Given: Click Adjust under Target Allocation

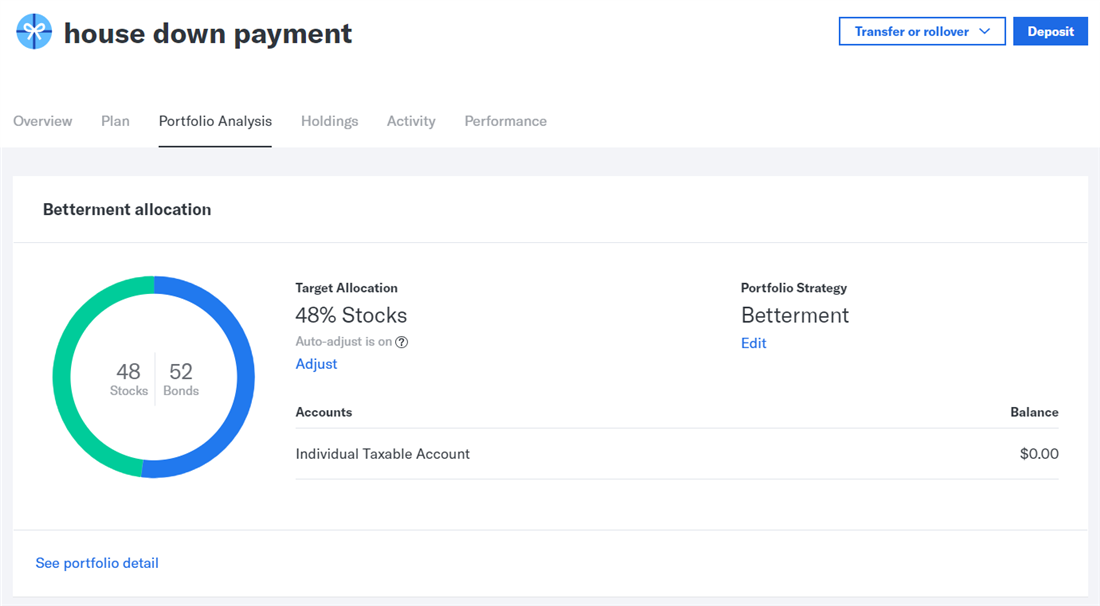Looking at the screenshot, I should [x=316, y=364].
